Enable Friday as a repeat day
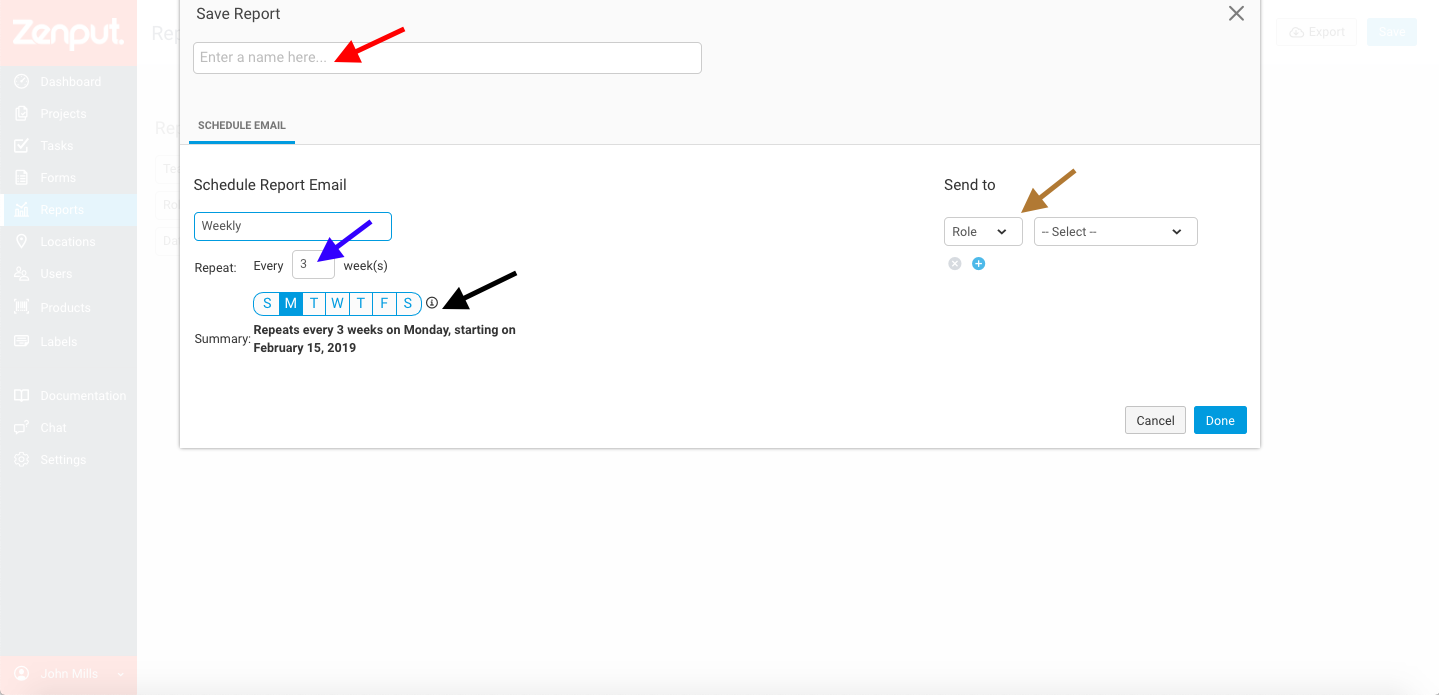Screen dimensions: 1439x695 coord(384,302)
